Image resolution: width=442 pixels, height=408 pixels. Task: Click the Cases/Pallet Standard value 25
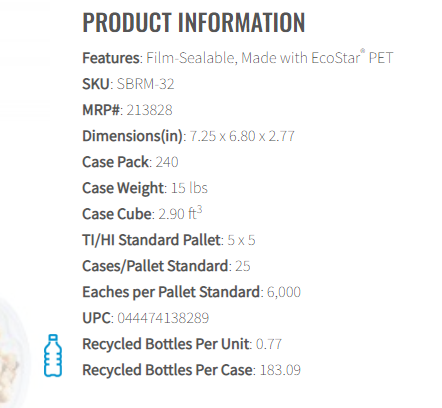click(243, 266)
